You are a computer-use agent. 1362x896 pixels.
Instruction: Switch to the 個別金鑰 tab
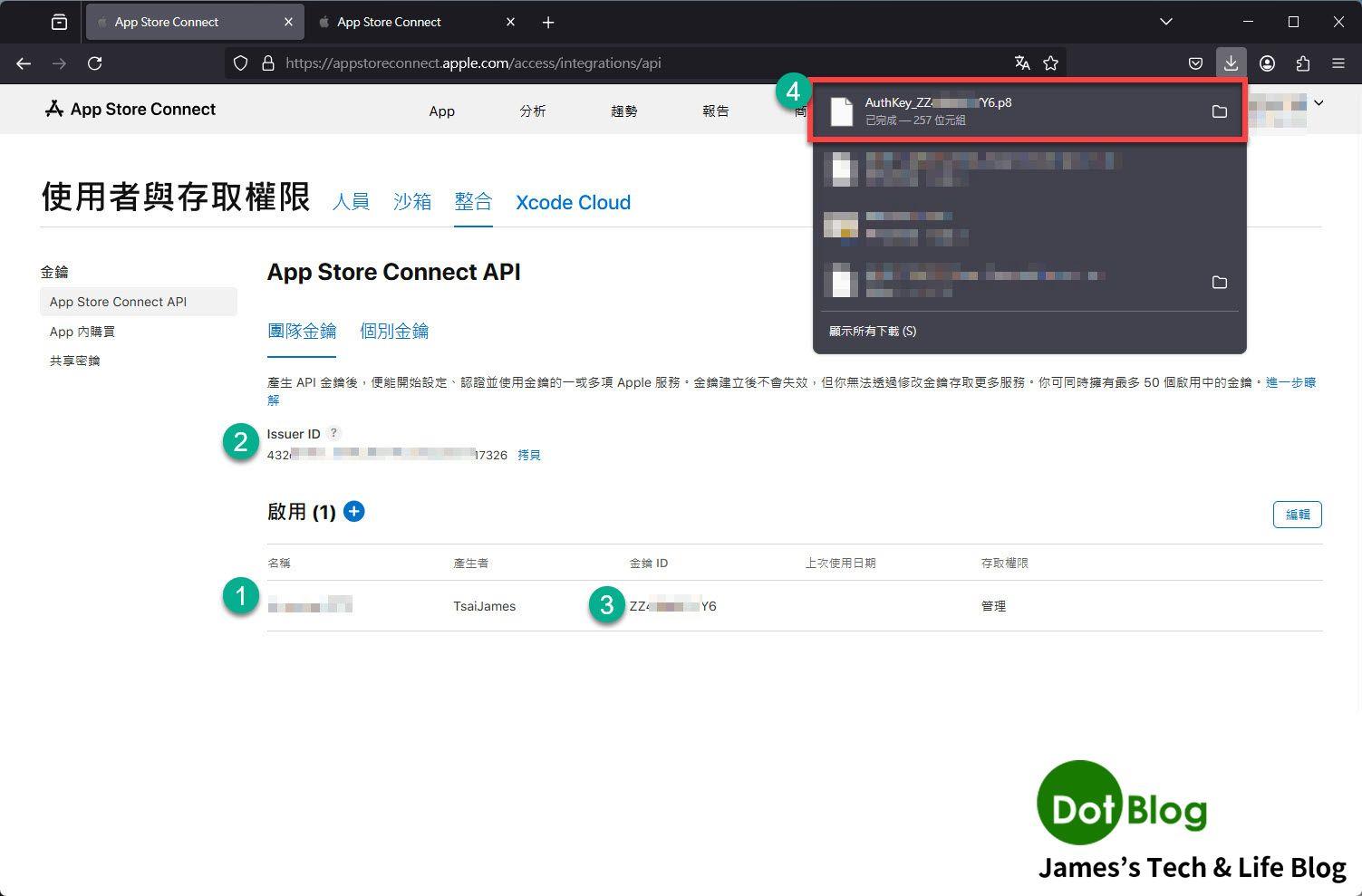click(x=394, y=332)
